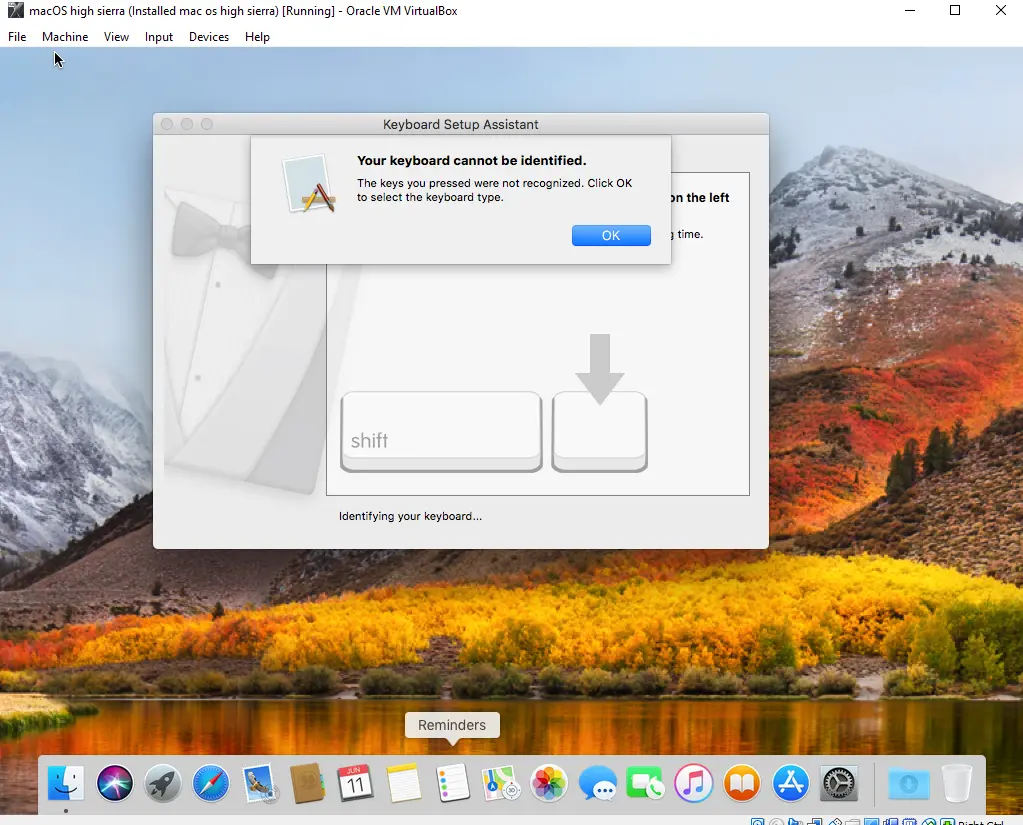Click OK to select keyboard type
Screen dimensions: 1023x825
(611, 235)
